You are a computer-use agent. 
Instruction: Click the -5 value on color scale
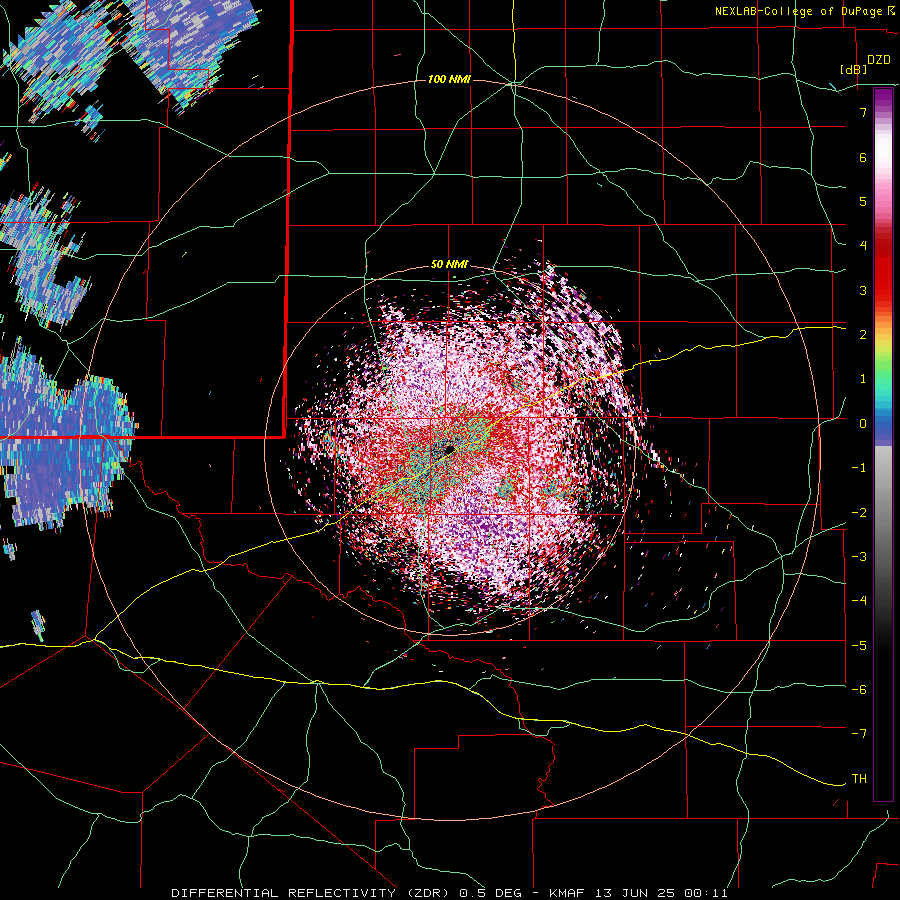pos(859,646)
